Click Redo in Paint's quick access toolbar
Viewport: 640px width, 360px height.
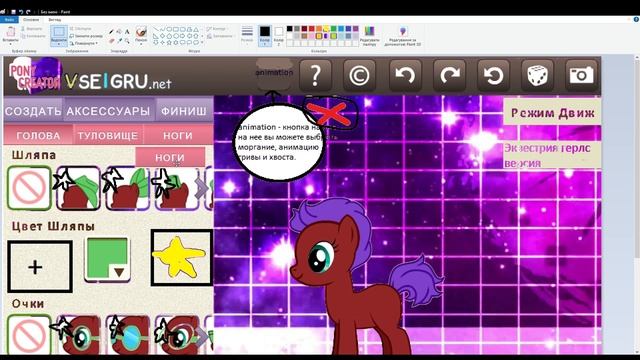pos(28,12)
